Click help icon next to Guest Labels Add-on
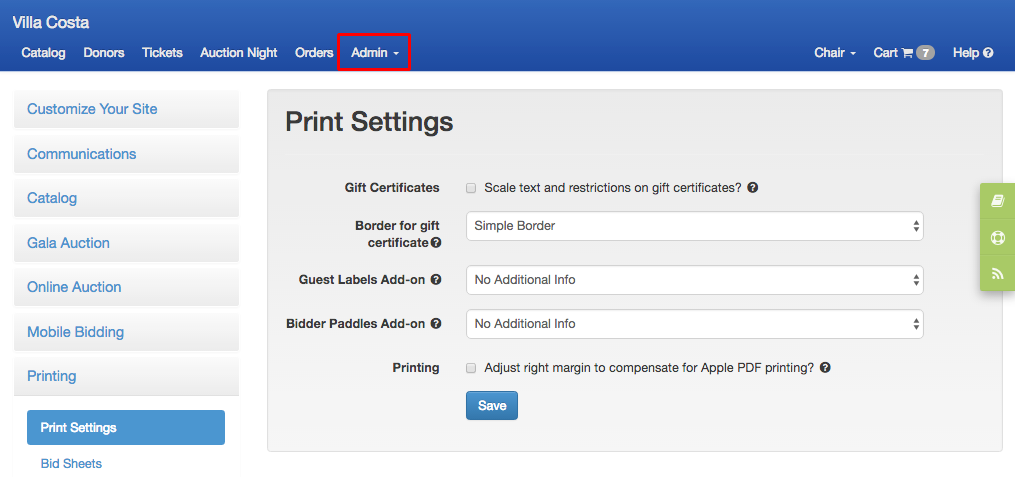 click(x=436, y=280)
